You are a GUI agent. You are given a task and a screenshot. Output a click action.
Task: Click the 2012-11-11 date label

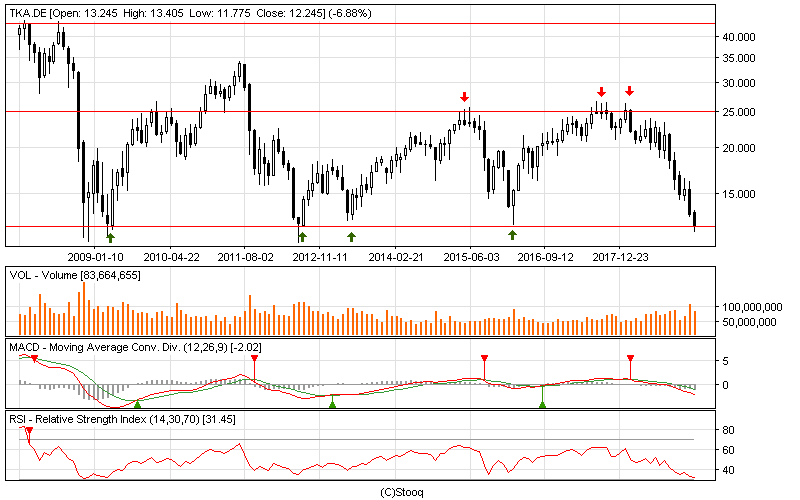click(x=320, y=257)
